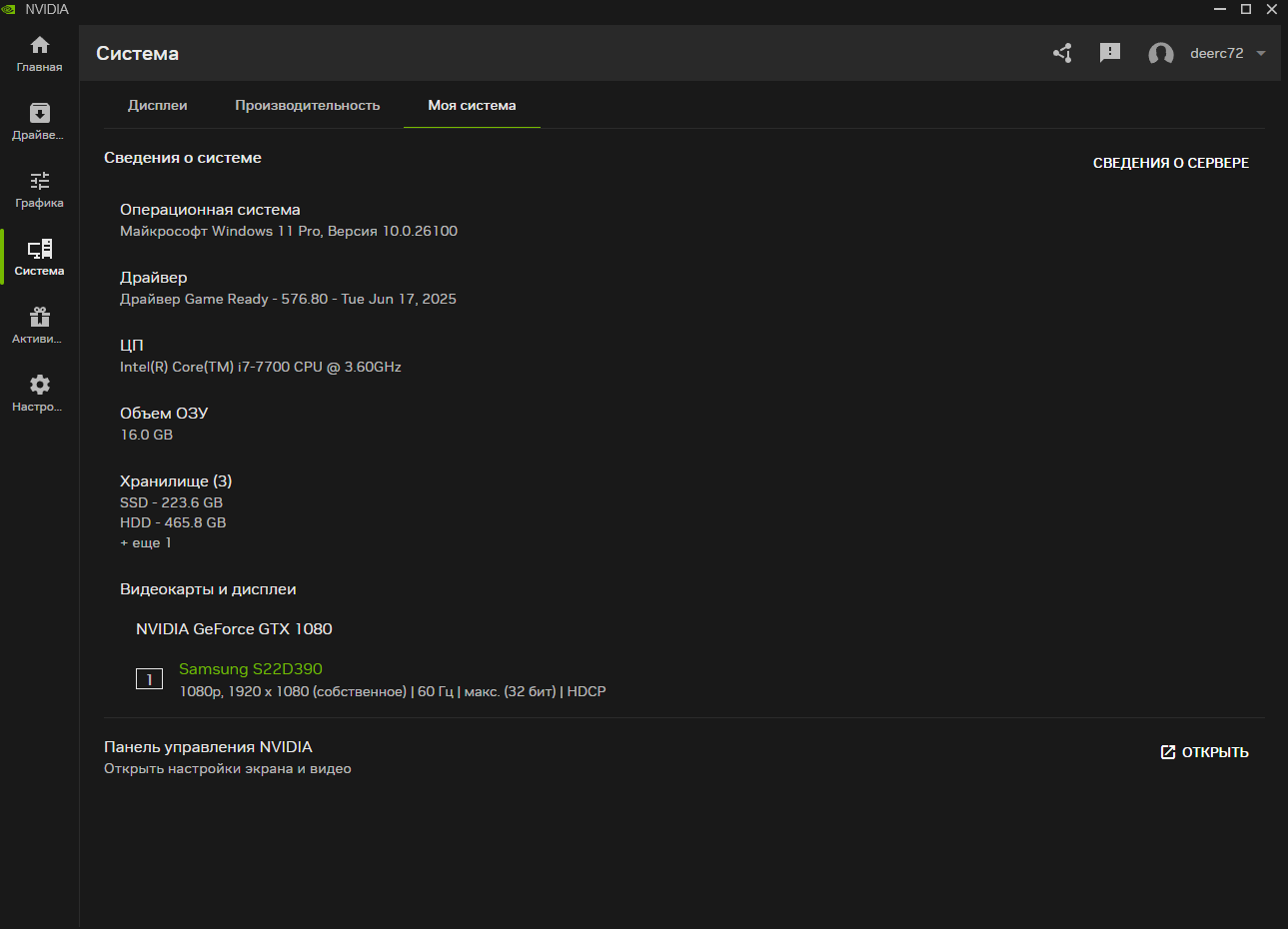Click the 'Видеокарты и дисплеи' label
Image resolution: width=1288 pixels, height=929 pixels.
coord(208,589)
